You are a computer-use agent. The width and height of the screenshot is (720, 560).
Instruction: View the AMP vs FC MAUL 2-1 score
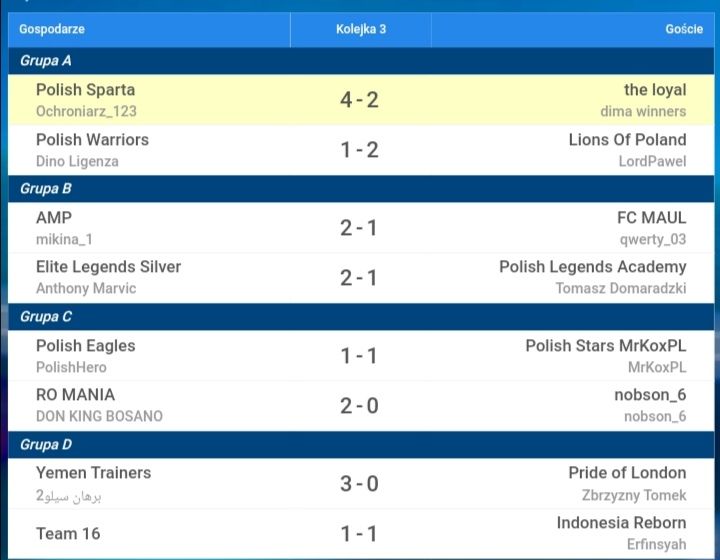pos(359,228)
